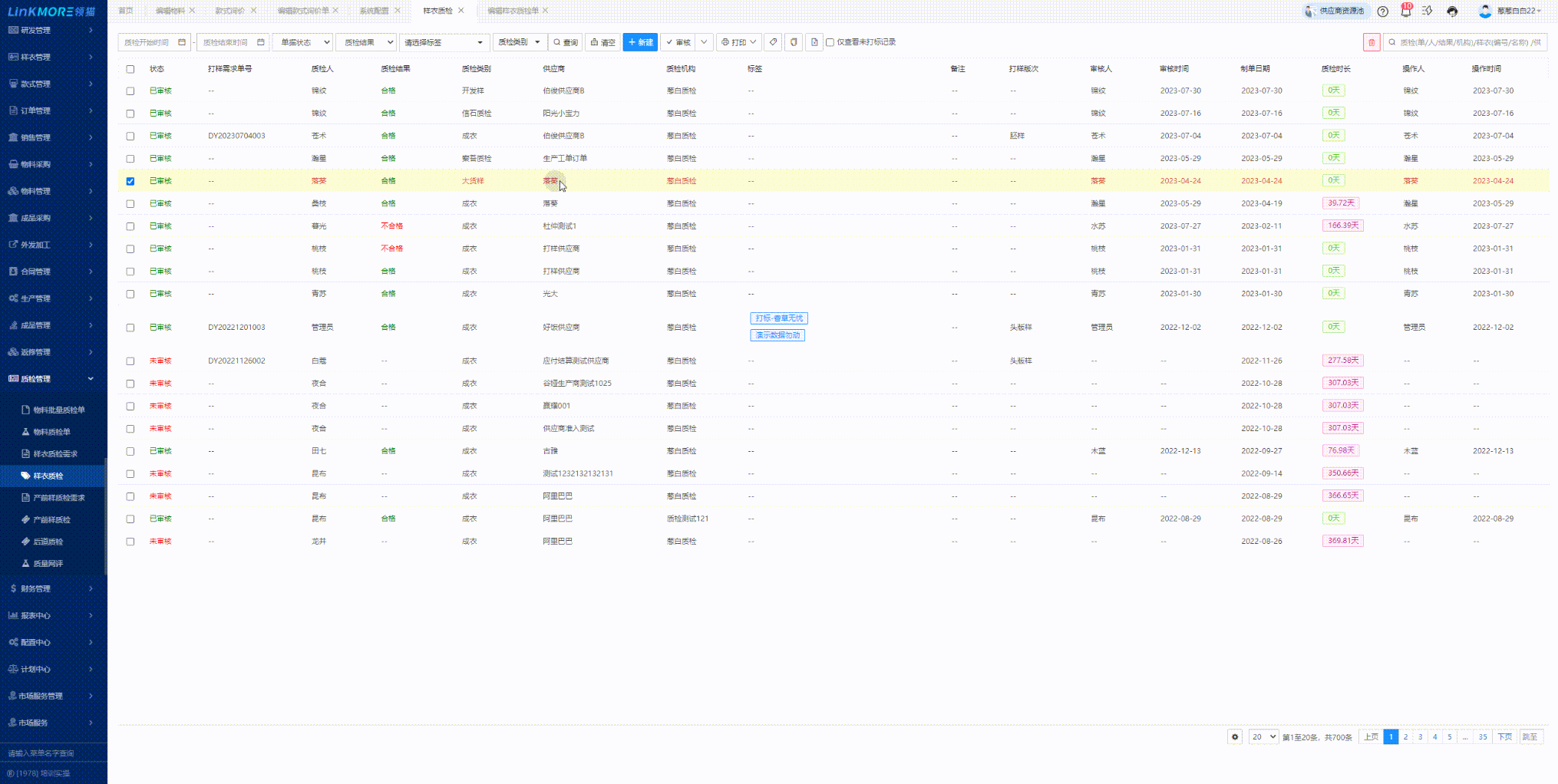
Task: Click the red trash delete icon
Action: click(1371, 42)
